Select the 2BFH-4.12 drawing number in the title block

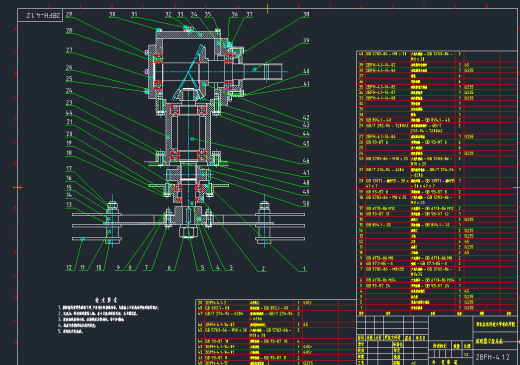pos(492,357)
